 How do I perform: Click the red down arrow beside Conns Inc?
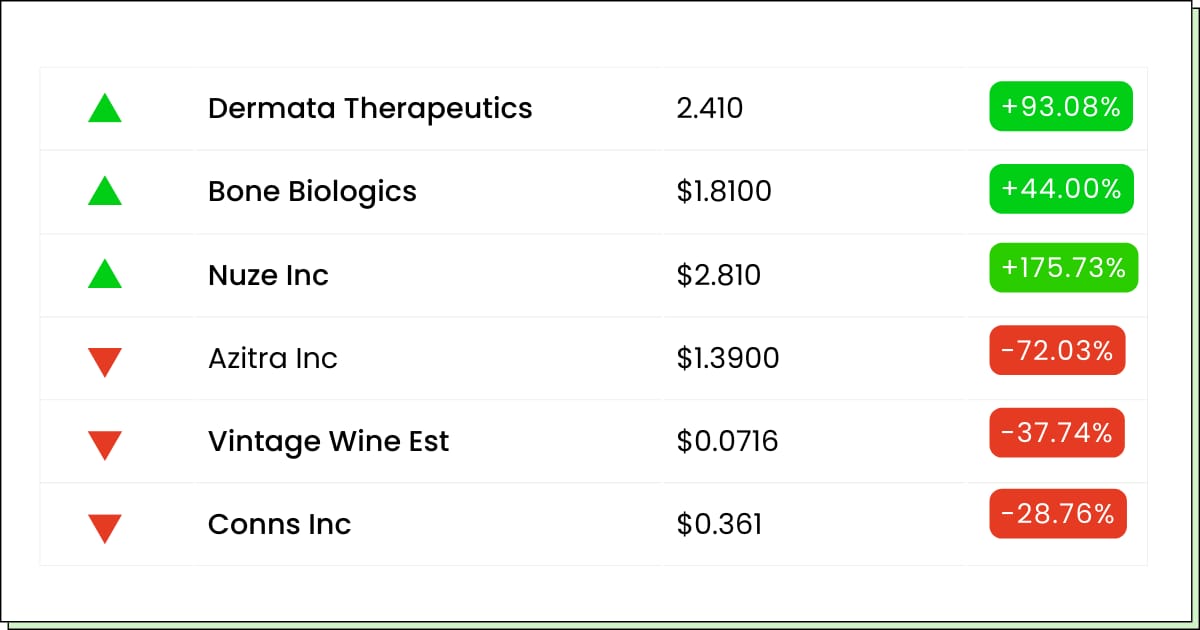click(x=105, y=528)
